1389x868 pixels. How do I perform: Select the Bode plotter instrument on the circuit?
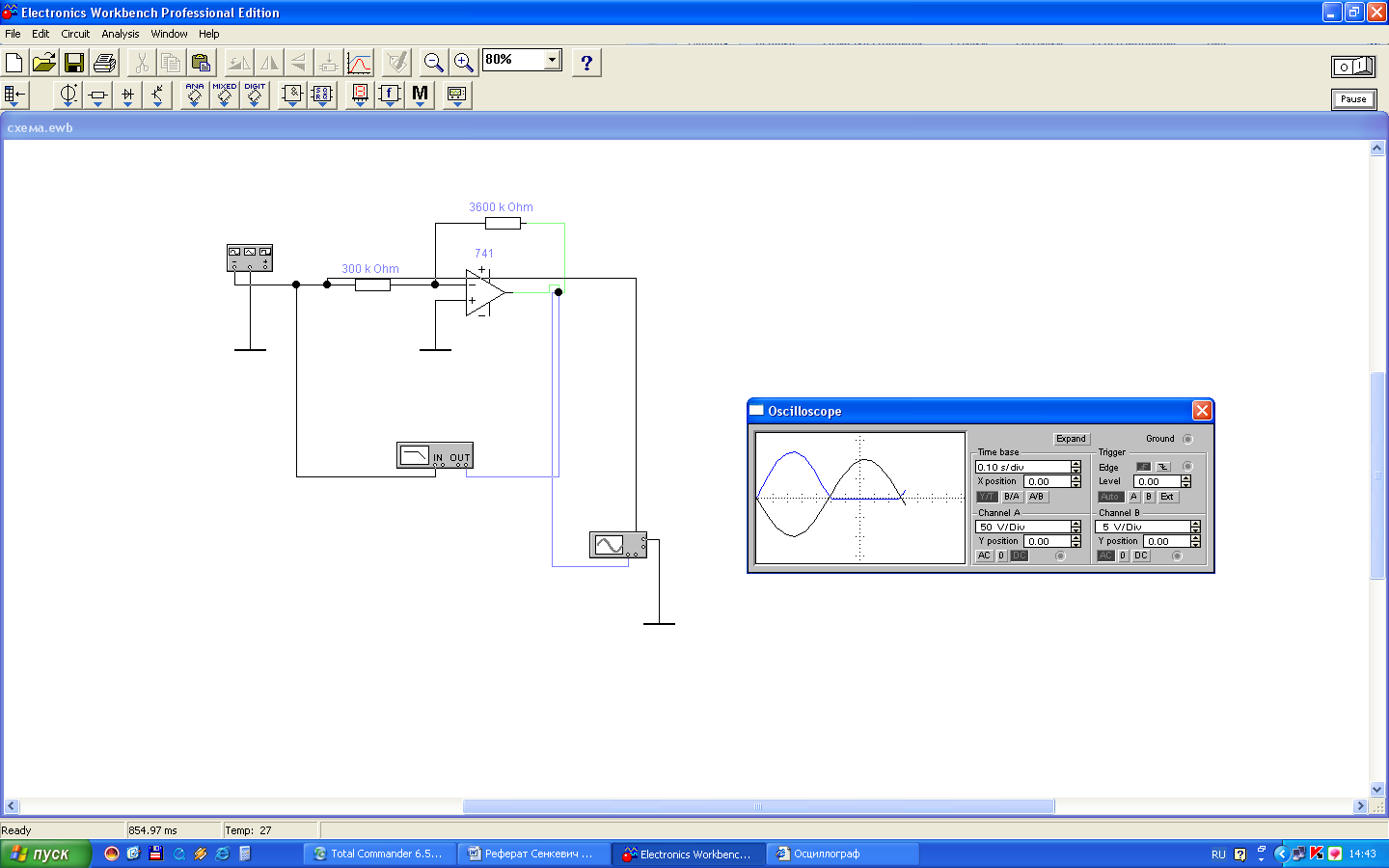435,455
